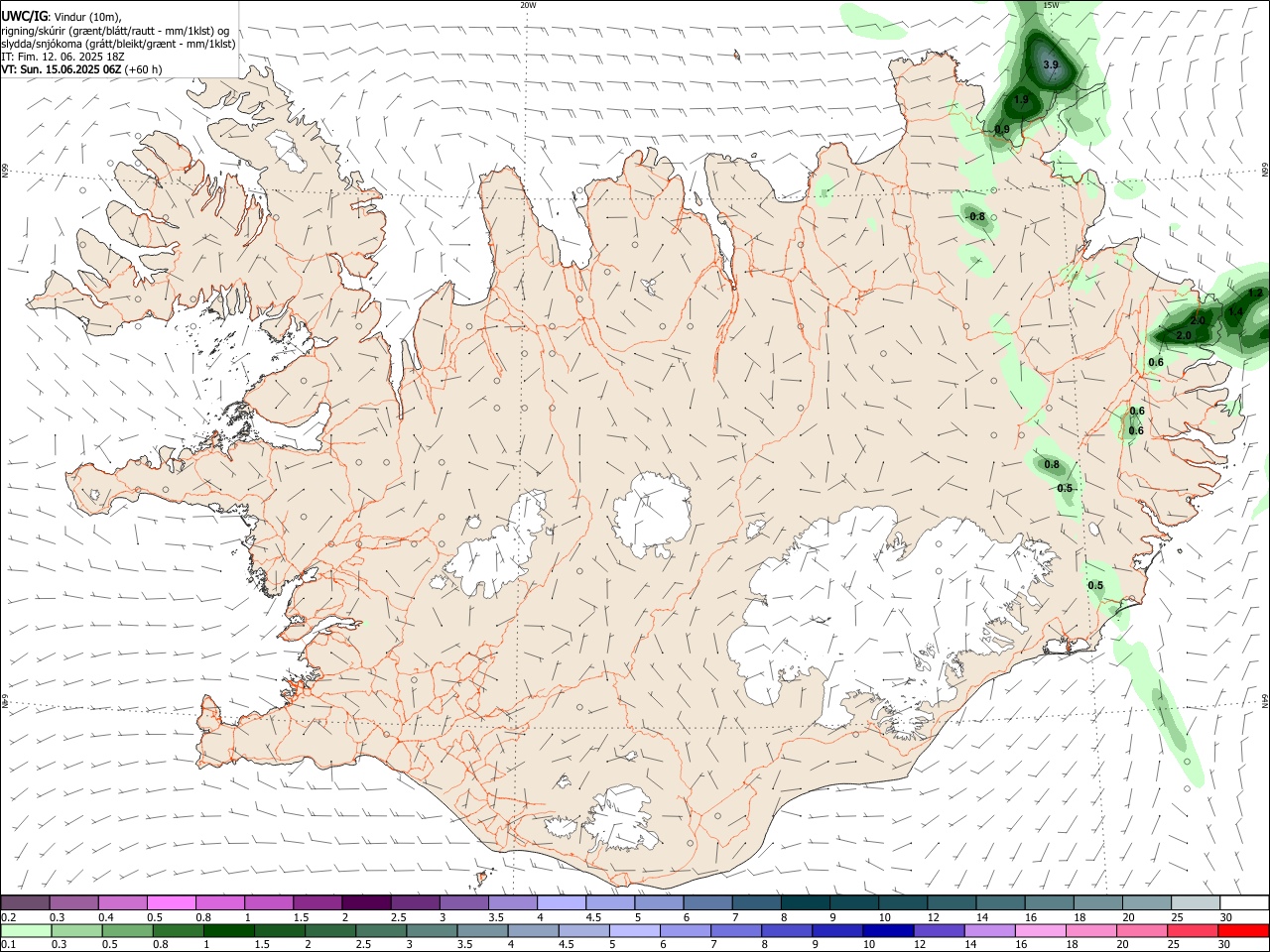Select the top-row white swatch above 30
Screen dimensions: 1270x952
click(1243, 902)
